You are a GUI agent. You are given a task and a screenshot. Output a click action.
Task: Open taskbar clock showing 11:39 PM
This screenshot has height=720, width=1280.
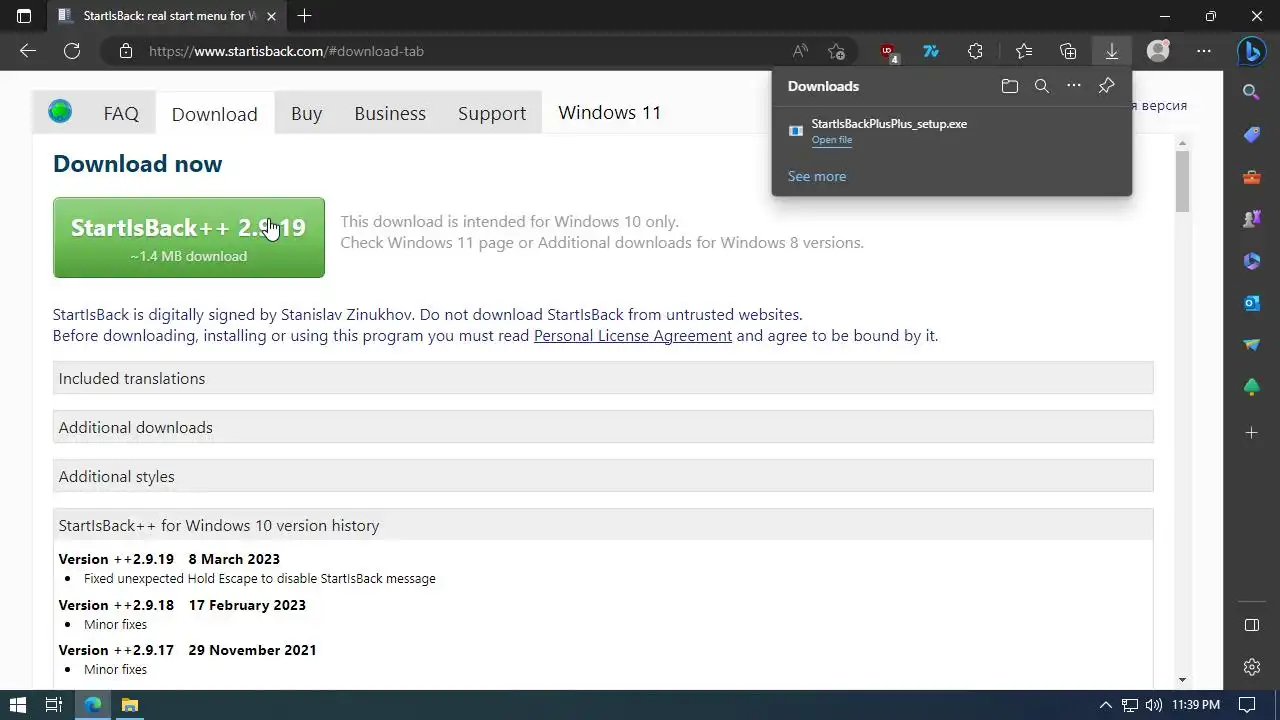pyautogui.click(x=1195, y=705)
